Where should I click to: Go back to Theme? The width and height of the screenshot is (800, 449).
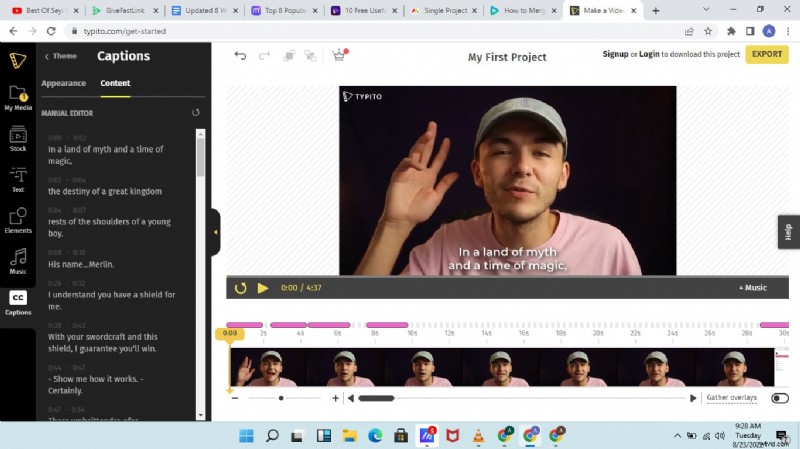[x=59, y=57]
